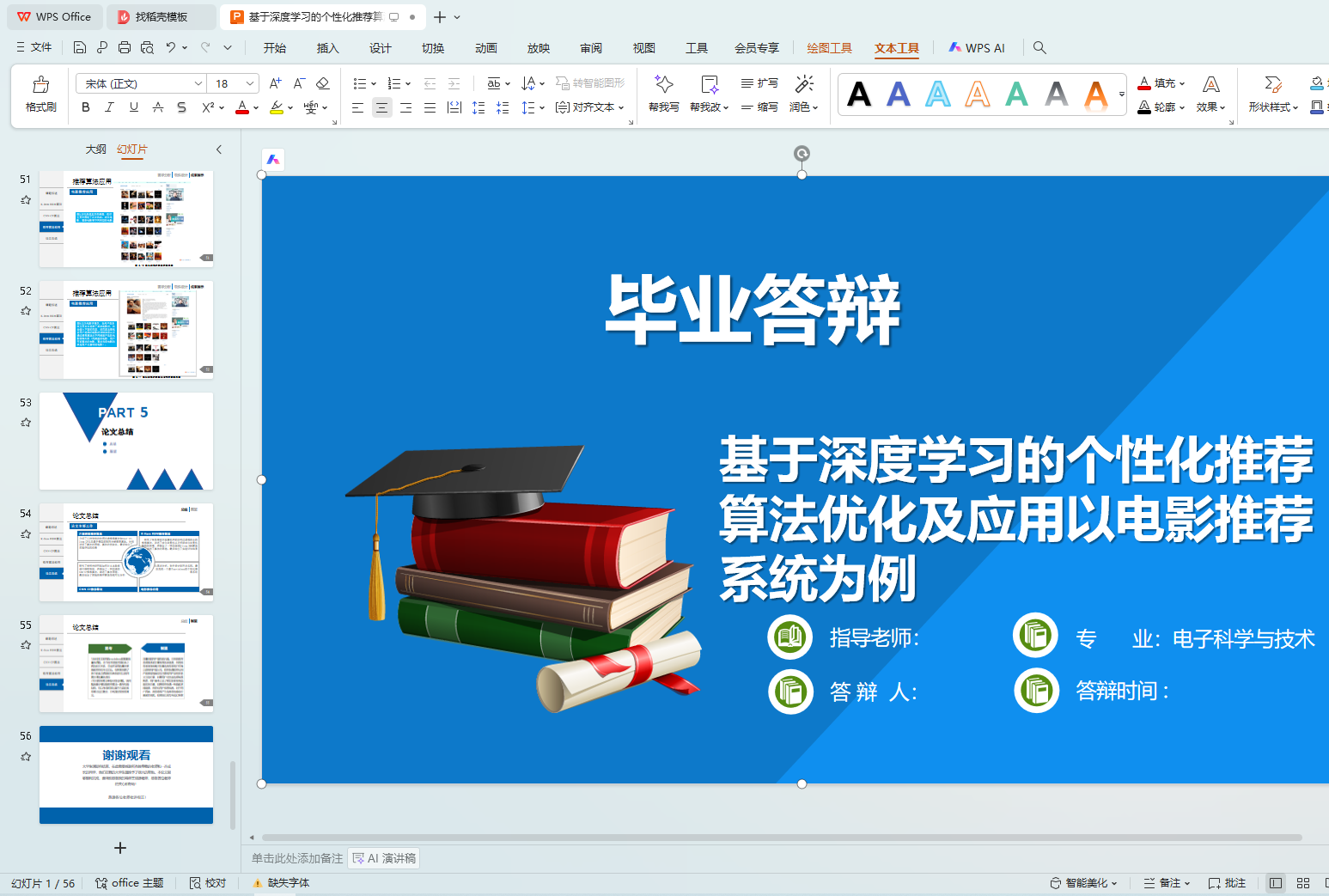This screenshot has height=896, width=1329.
Task: Click the 帮我写 AI writing icon
Action: click(663, 85)
